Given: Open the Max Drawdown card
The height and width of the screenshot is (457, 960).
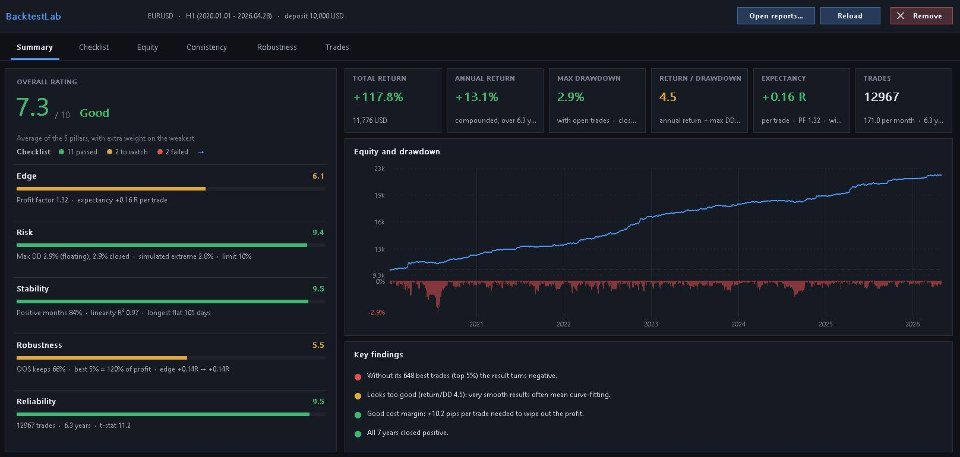Looking at the screenshot, I should (598, 100).
